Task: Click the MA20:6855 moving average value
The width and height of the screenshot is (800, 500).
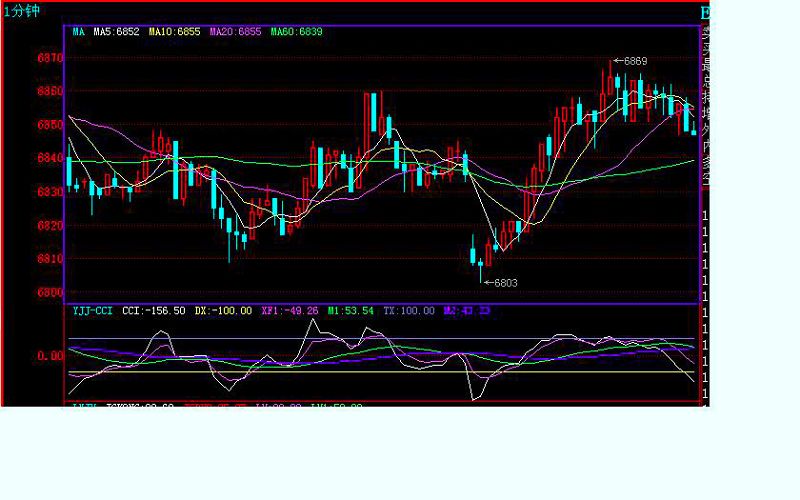Action: [235, 32]
